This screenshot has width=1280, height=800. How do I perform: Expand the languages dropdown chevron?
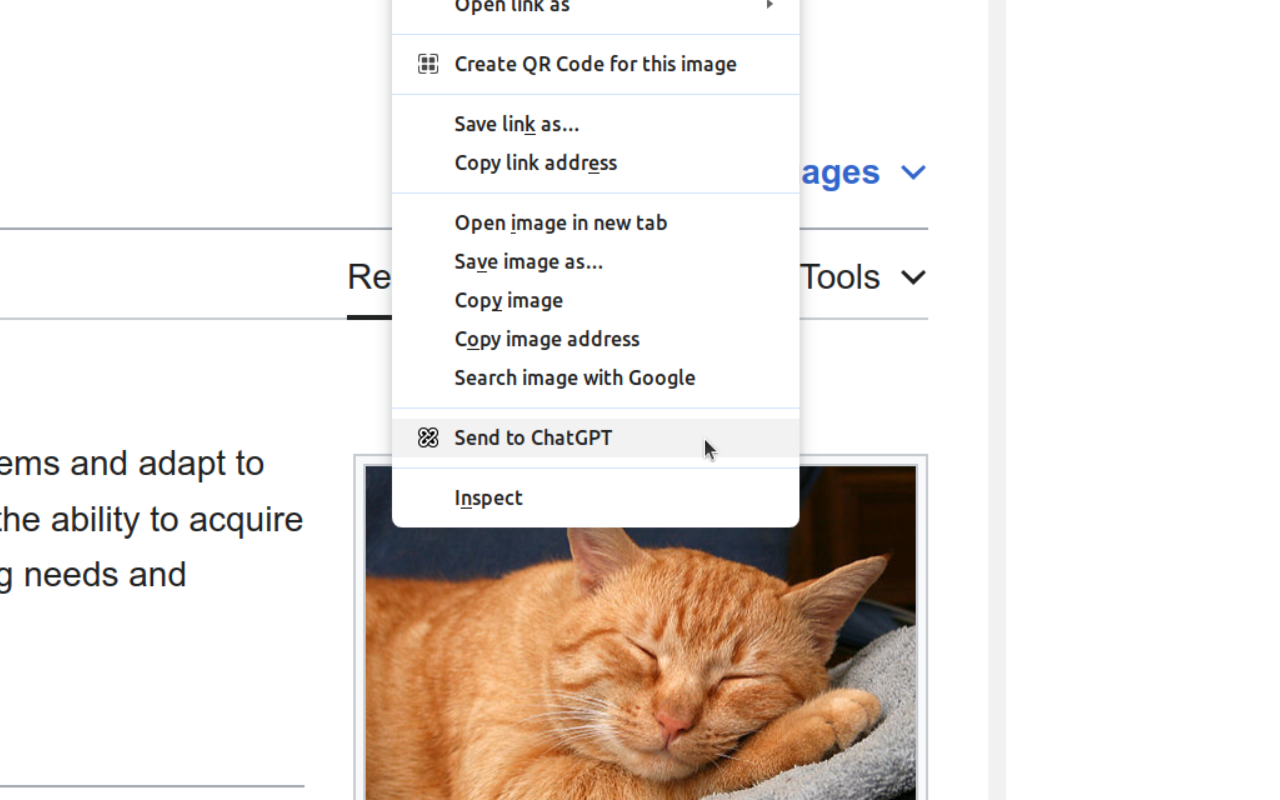click(x=913, y=173)
